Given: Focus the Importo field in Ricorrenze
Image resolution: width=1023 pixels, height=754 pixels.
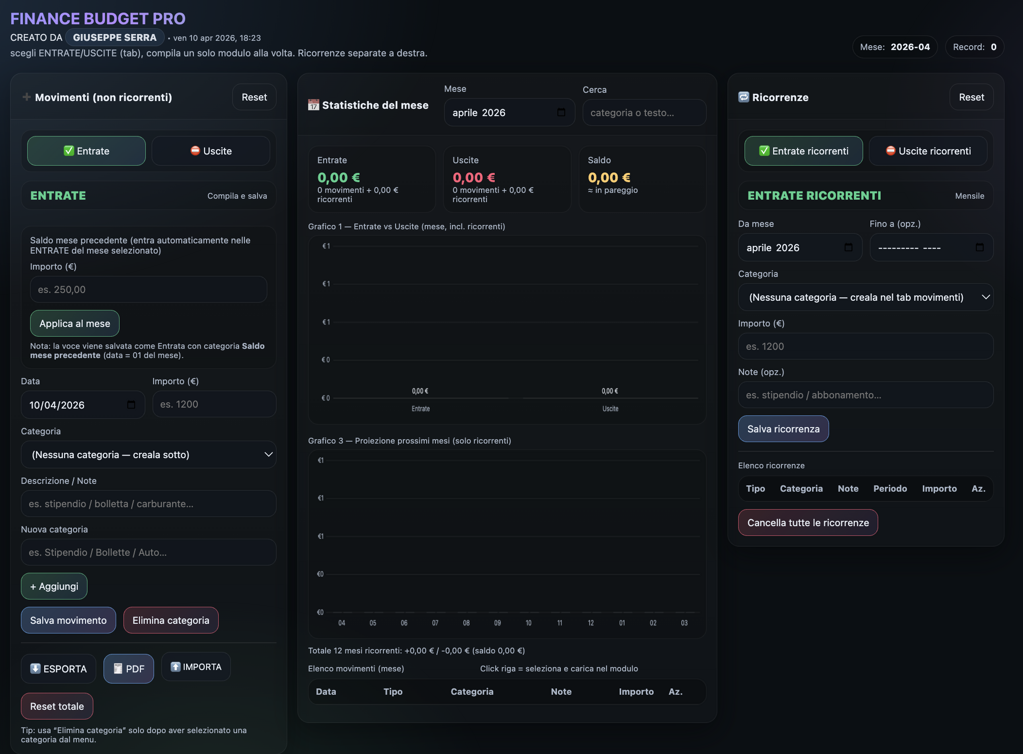Looking at the screenshot, I should 866,346.
